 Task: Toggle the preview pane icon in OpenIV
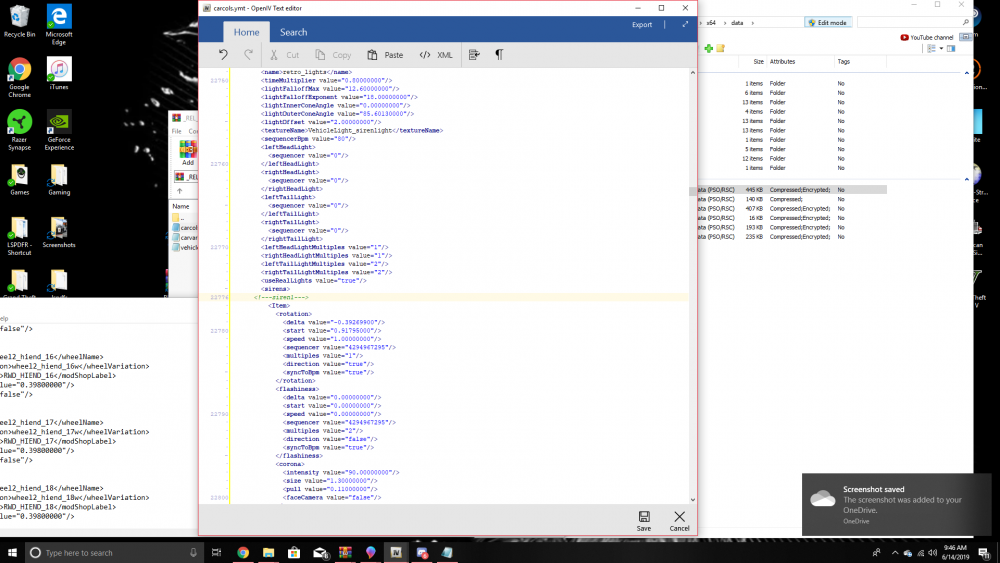[951, 49]
